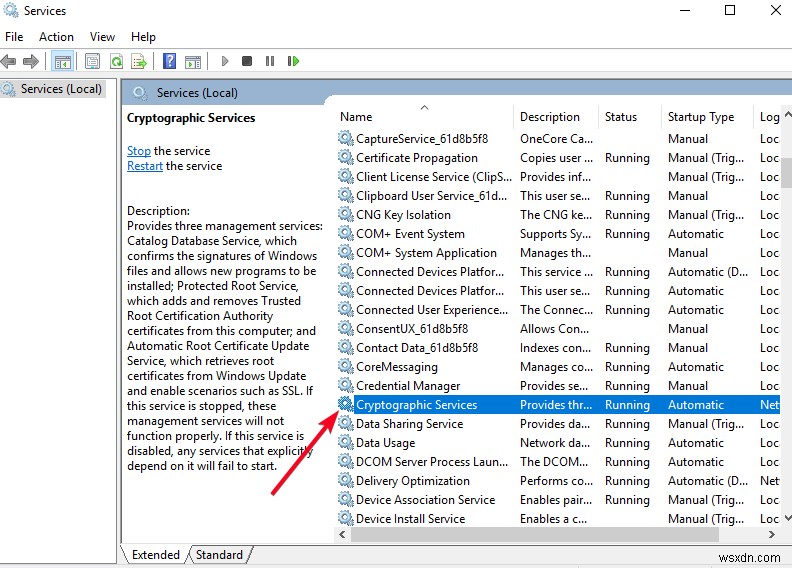The image size is (792, 568).
Task: Toggle Show/Hide Console Tree icon
Action: tap(63, 62)
